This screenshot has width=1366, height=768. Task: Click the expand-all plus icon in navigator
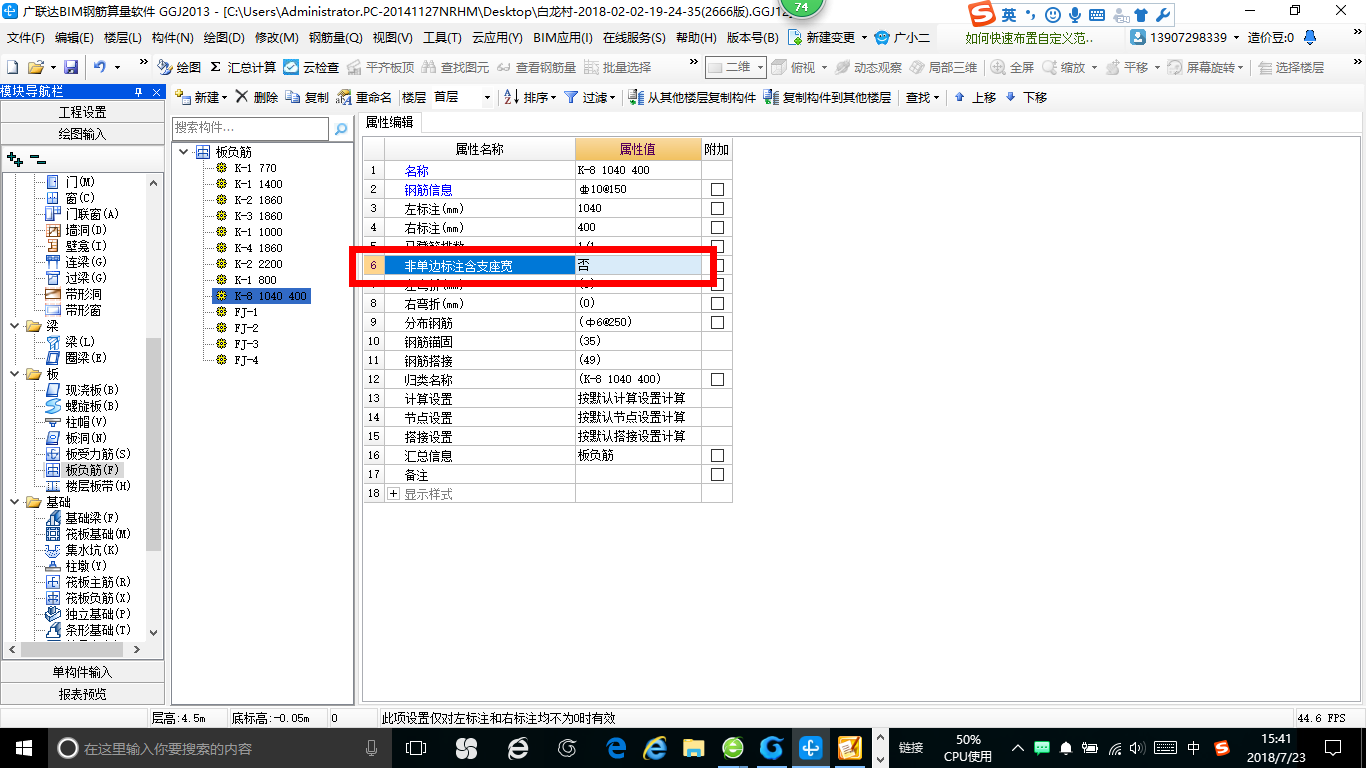(x=15, y=159)
